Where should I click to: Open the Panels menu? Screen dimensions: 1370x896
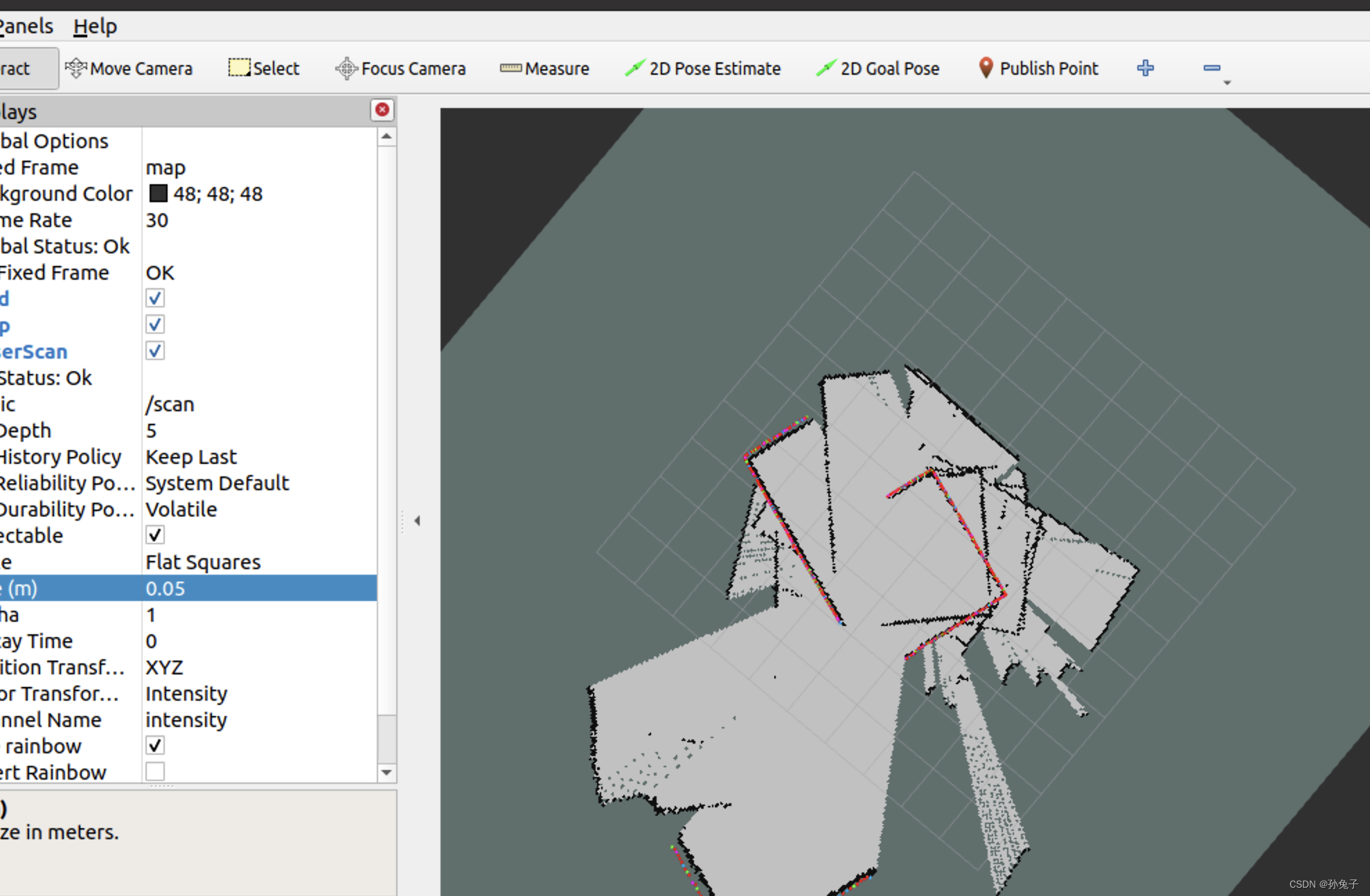coord(26,26)
